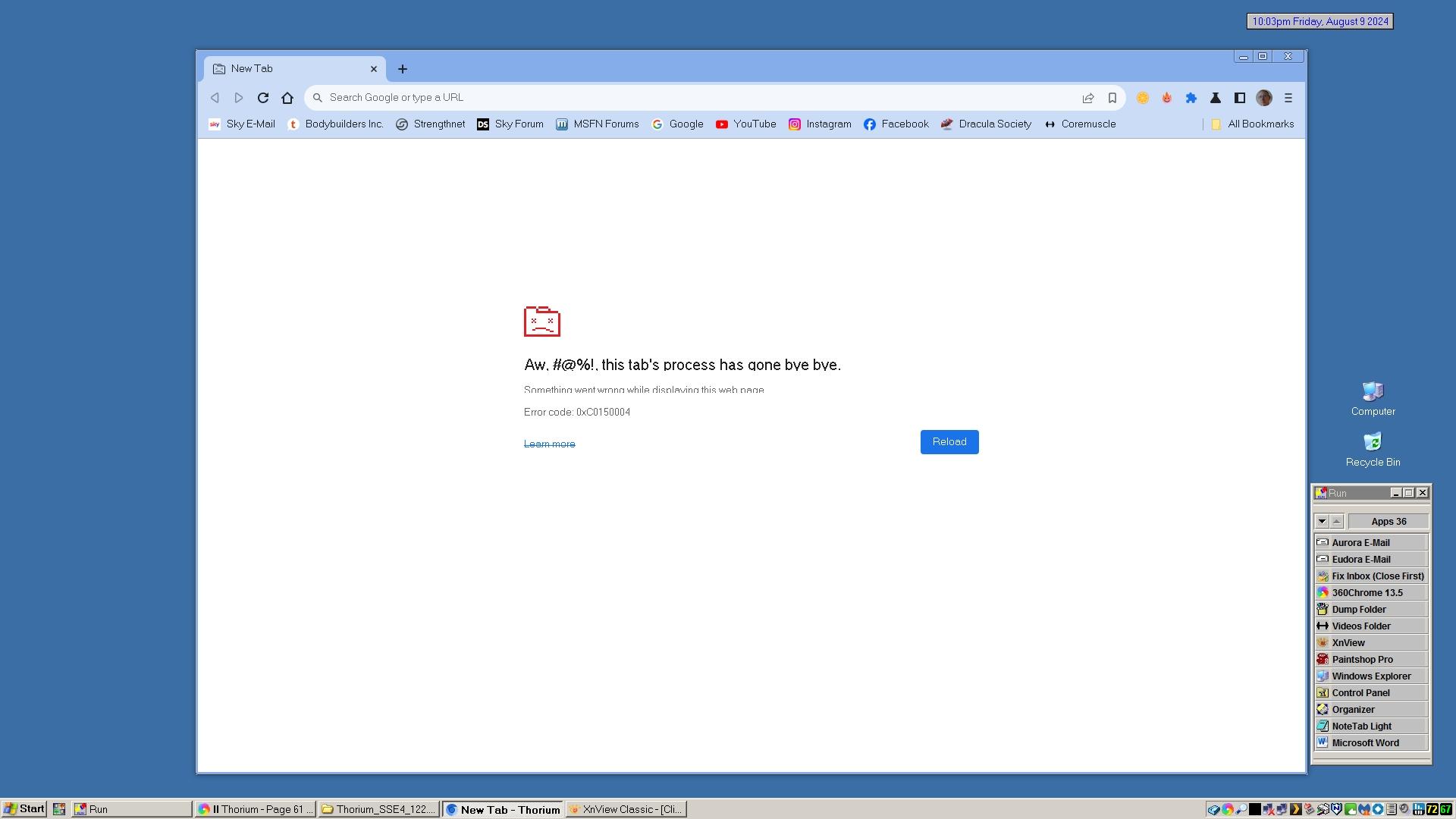Screen dimensions: 1456x819
Task: Open the user profile avatar
Action: (1264, 98)
